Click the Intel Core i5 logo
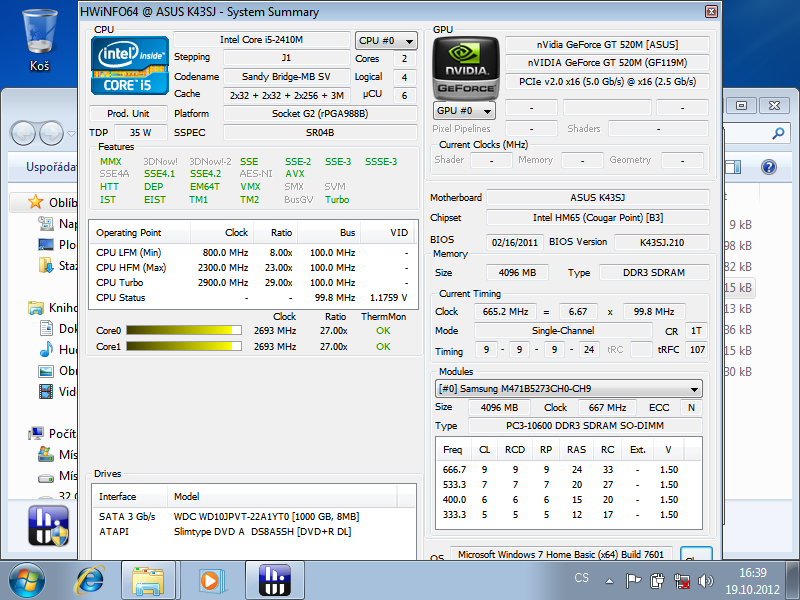 (130, 65)
